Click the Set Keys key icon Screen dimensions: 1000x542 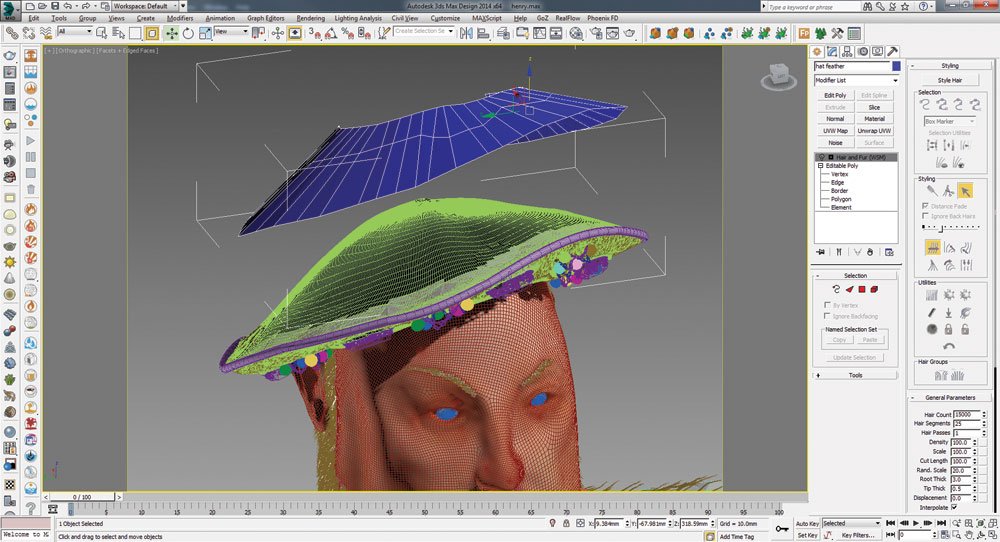[x=782, y=529]
